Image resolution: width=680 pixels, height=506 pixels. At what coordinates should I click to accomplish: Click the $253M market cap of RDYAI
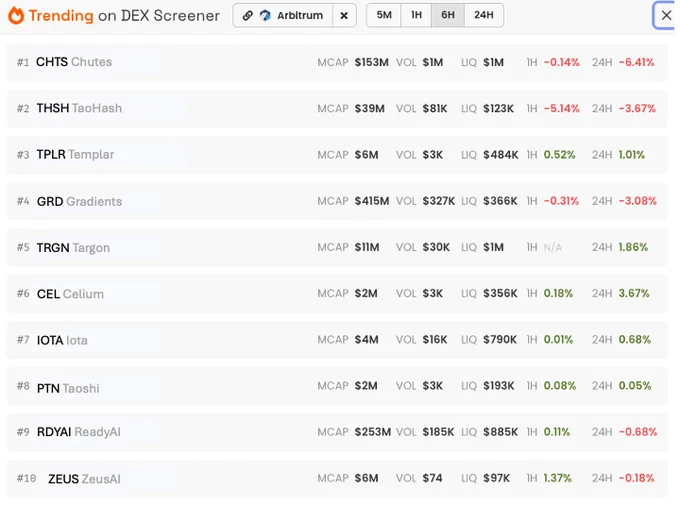click(373, 432)
